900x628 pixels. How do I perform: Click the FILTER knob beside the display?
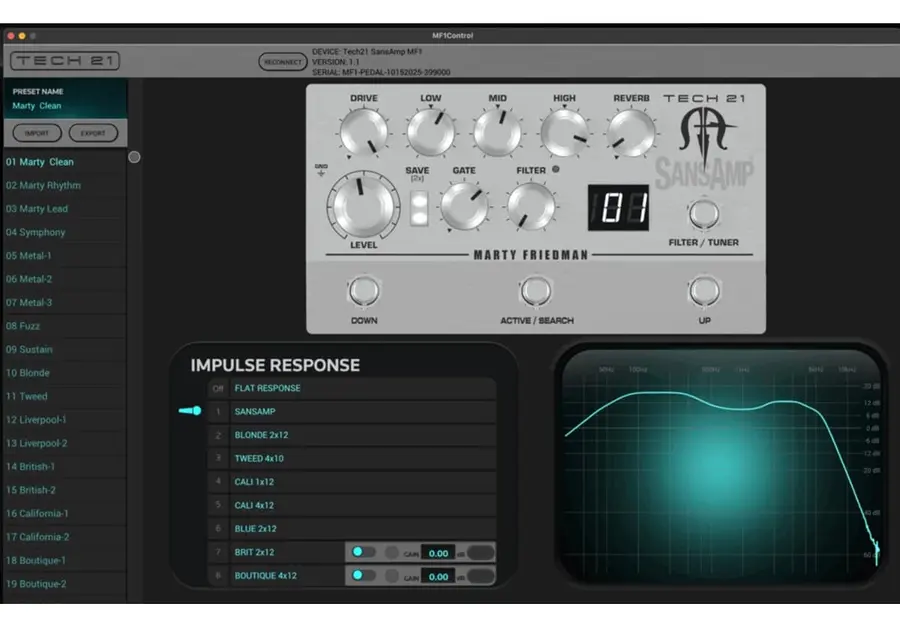click(531, 206)
